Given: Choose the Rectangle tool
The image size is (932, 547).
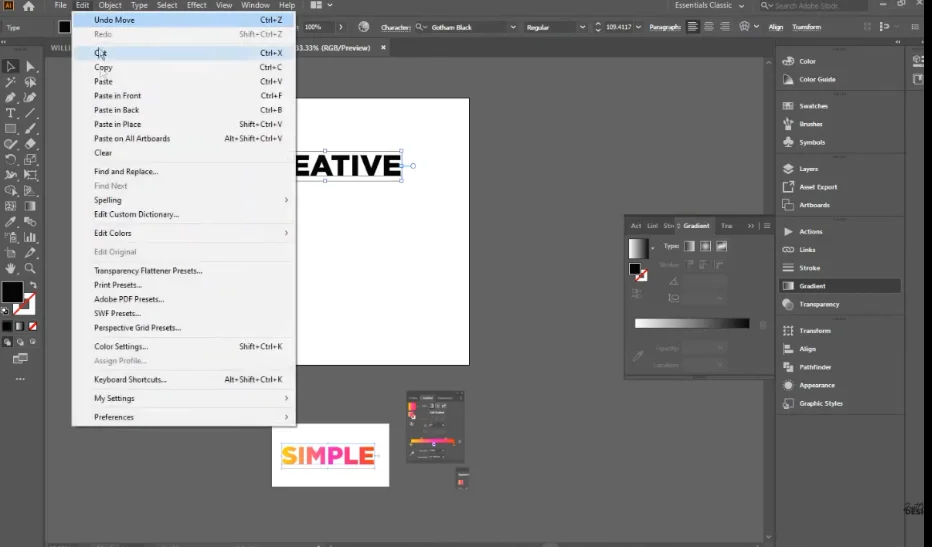Looking at the screenshot, I should point(10,128).
